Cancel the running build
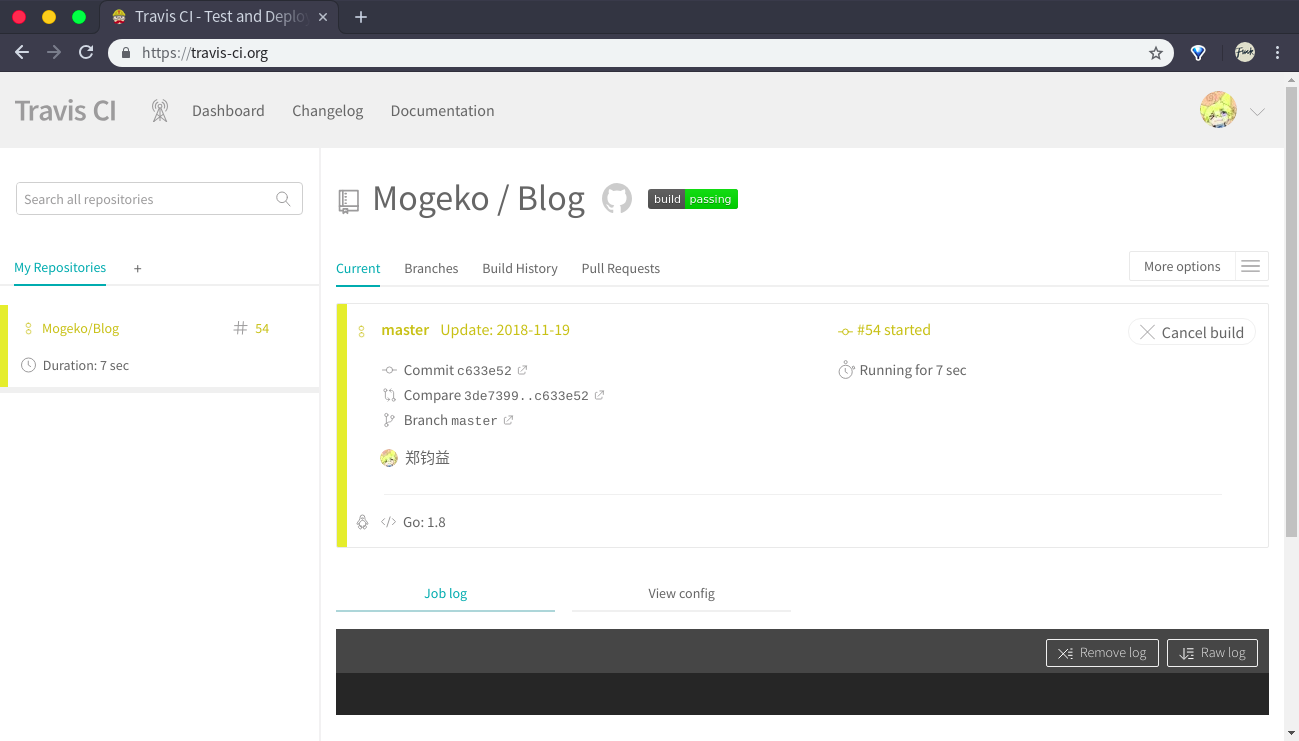 click(1192, 332)
